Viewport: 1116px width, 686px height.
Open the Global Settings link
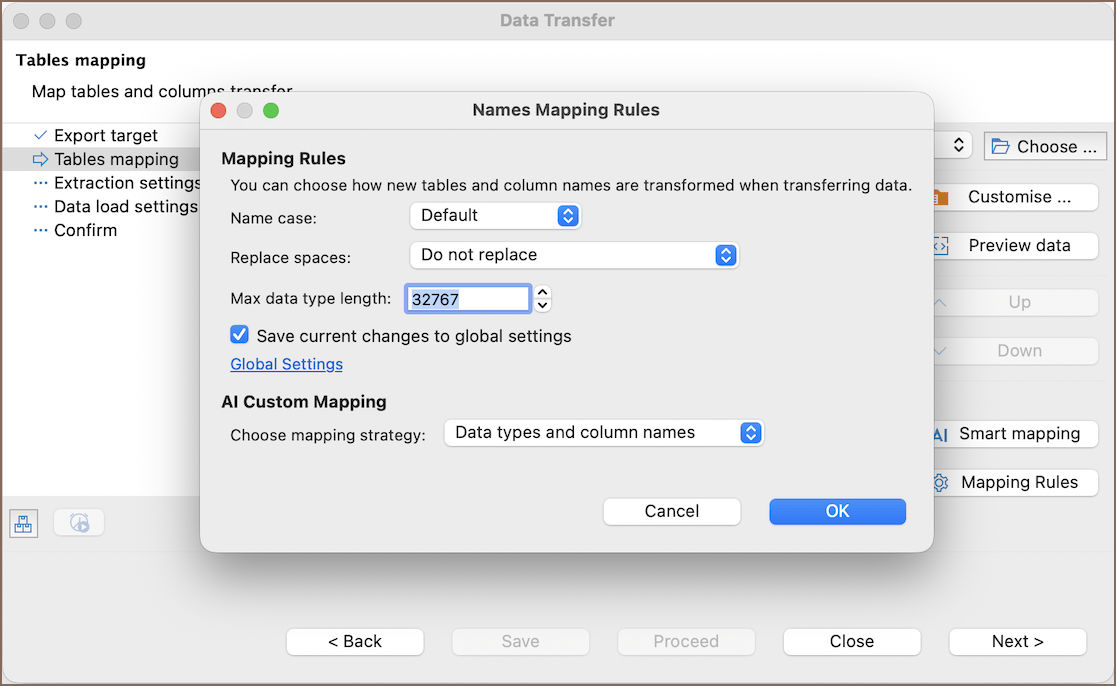tap(286, 364)
